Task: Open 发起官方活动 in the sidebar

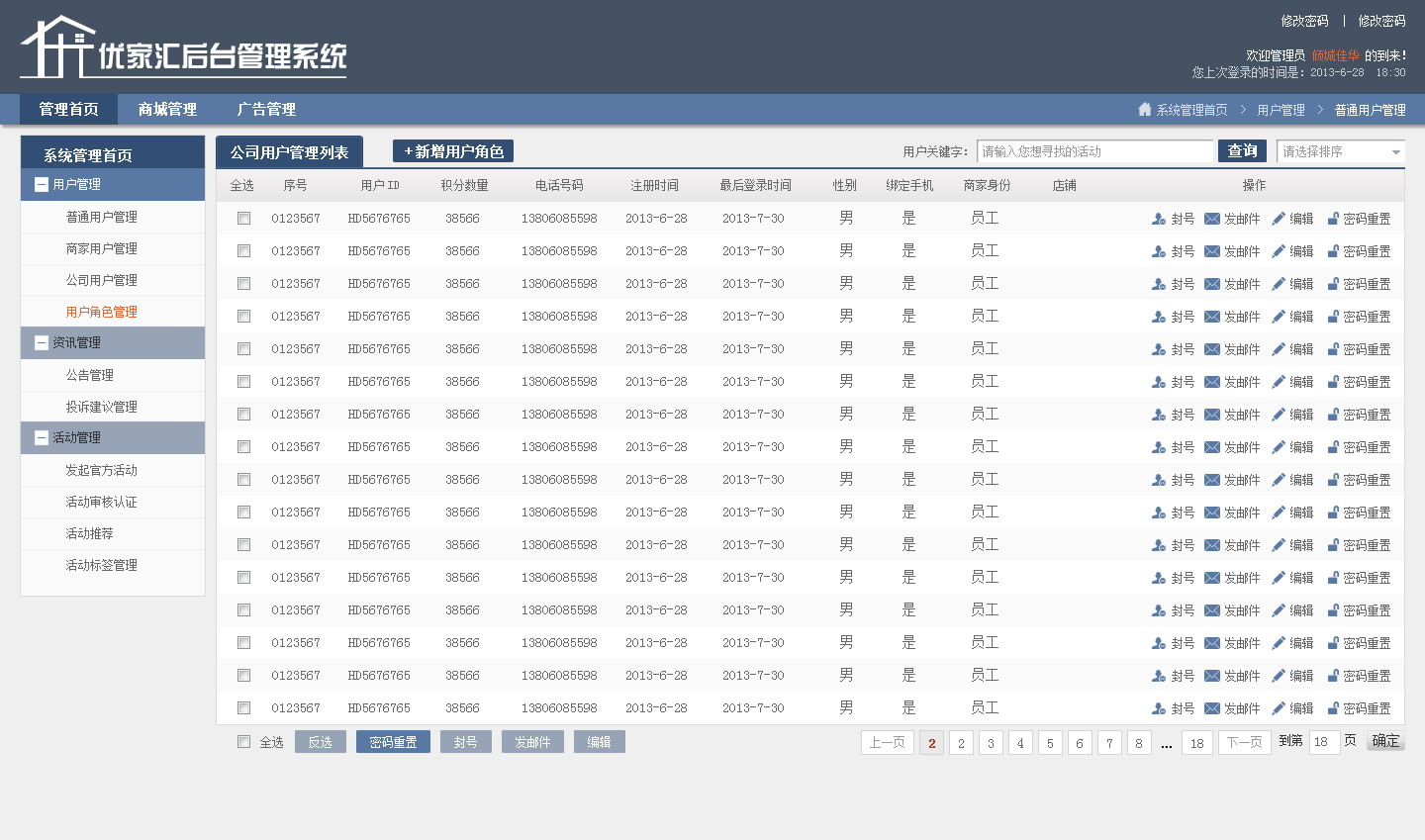Action: 101,470
